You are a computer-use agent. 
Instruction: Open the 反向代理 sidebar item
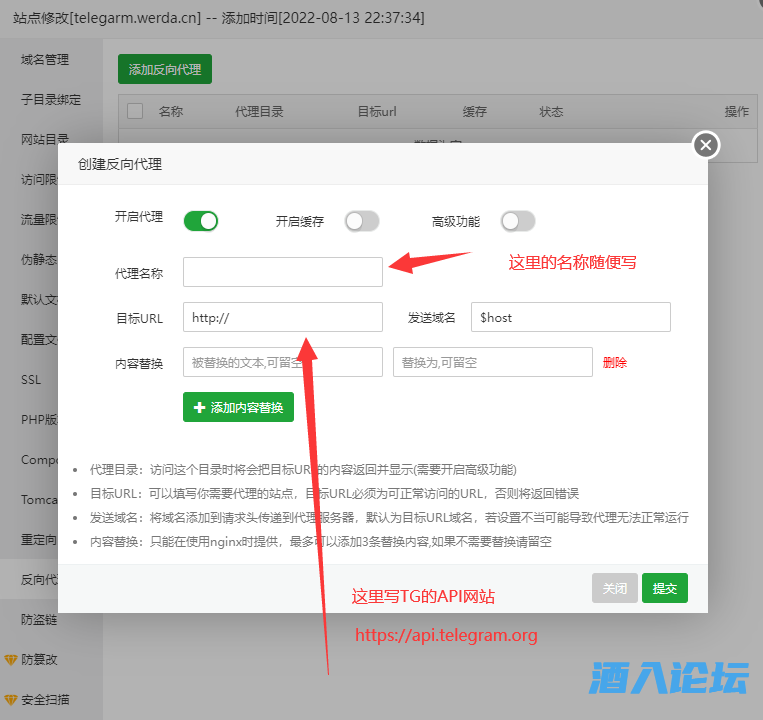pos(39,579)
